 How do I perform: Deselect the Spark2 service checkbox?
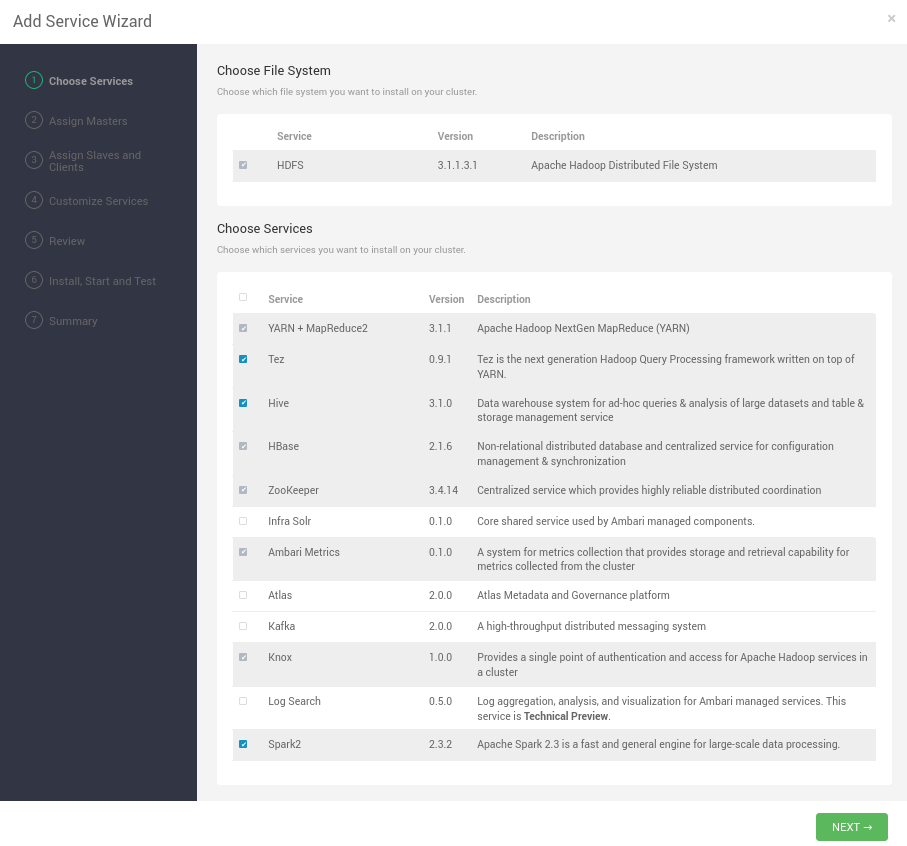pyautogui.click(x=243, y=744)
